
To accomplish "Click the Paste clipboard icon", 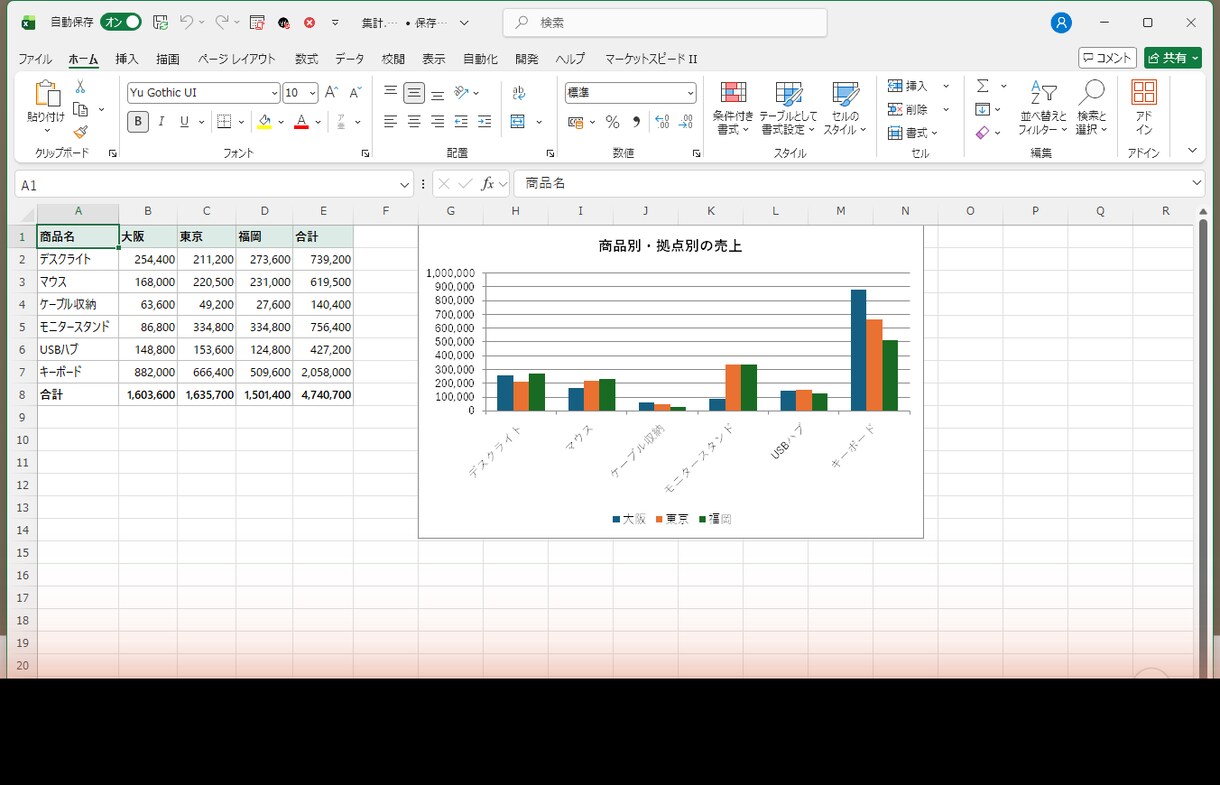I will [46, 94].
